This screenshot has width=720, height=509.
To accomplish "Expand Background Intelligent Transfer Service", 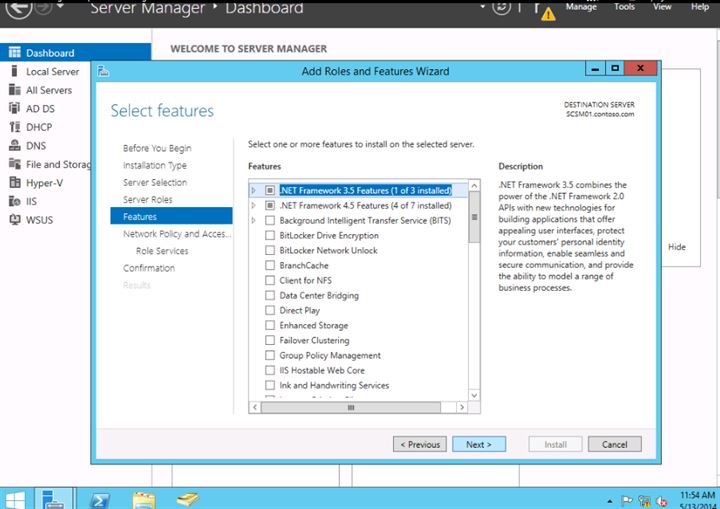I will pos(254,220).
